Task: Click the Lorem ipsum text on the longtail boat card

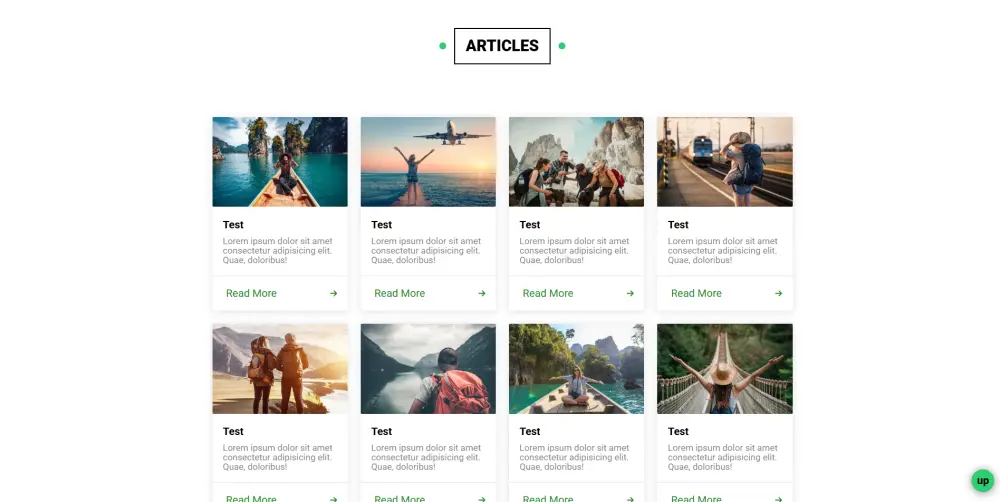Action: point(277,251)
